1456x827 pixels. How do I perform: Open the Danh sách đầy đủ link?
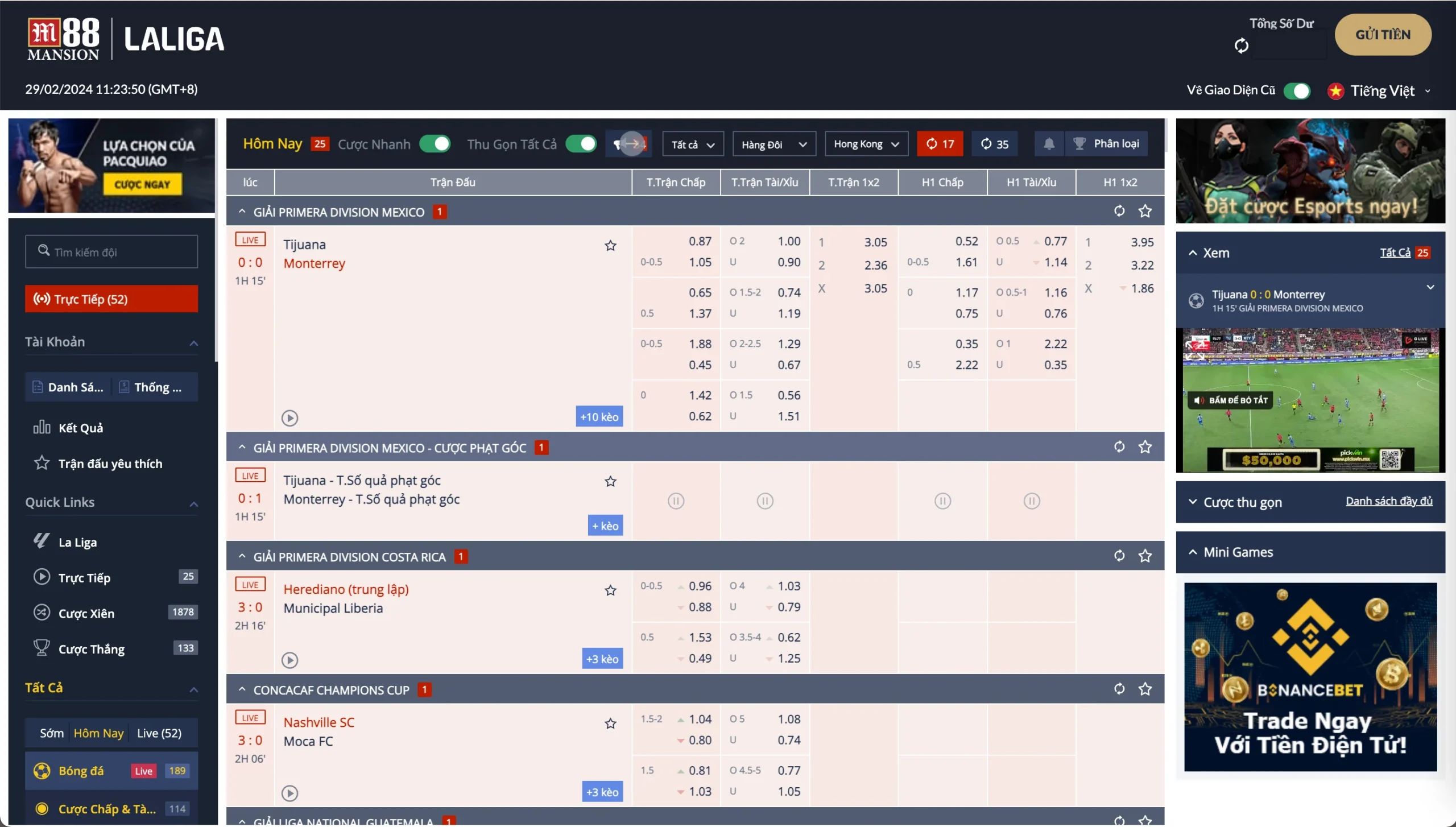tap(1388, 501)
